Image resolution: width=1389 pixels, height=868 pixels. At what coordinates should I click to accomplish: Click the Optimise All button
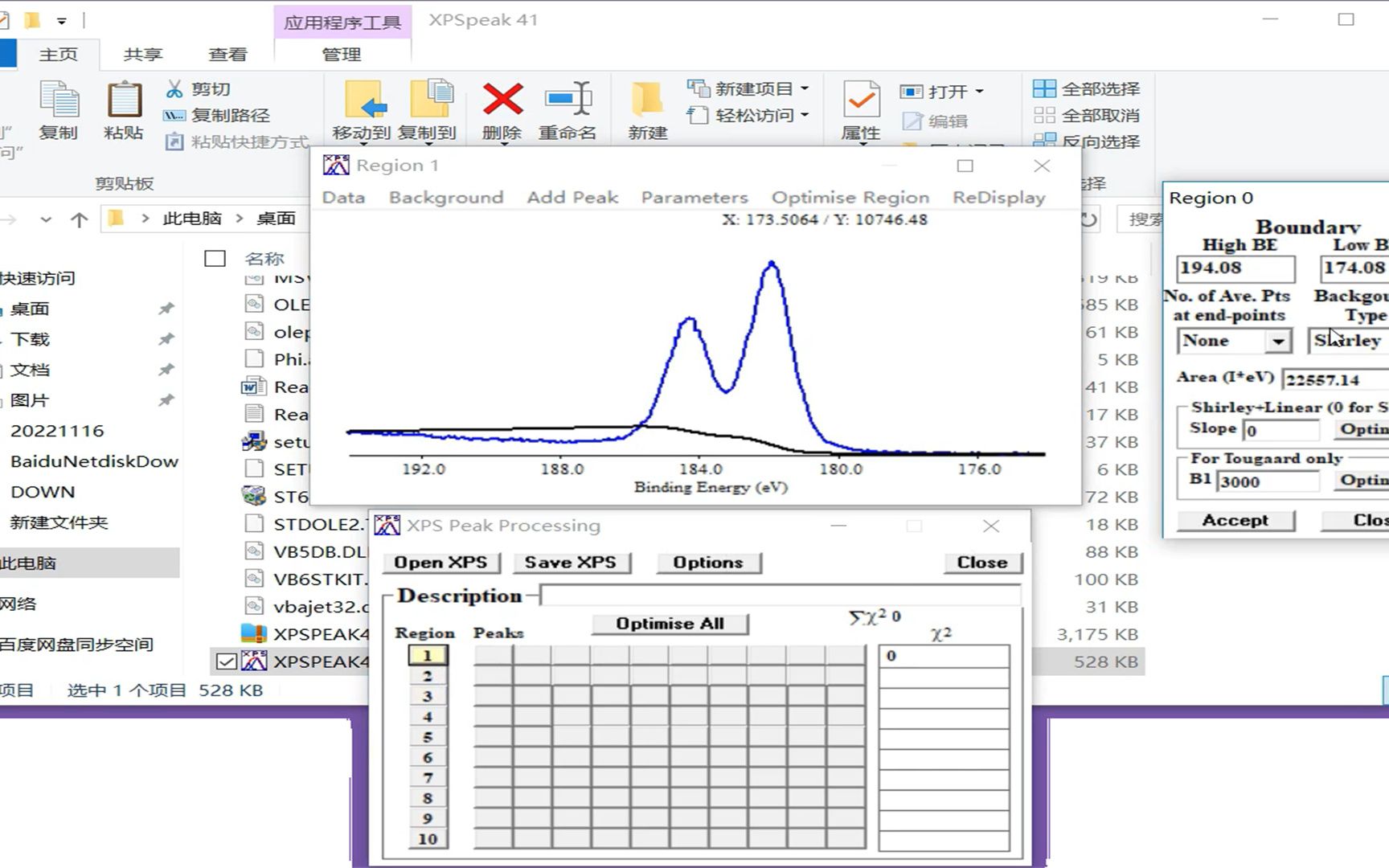(x=670, y=623)
